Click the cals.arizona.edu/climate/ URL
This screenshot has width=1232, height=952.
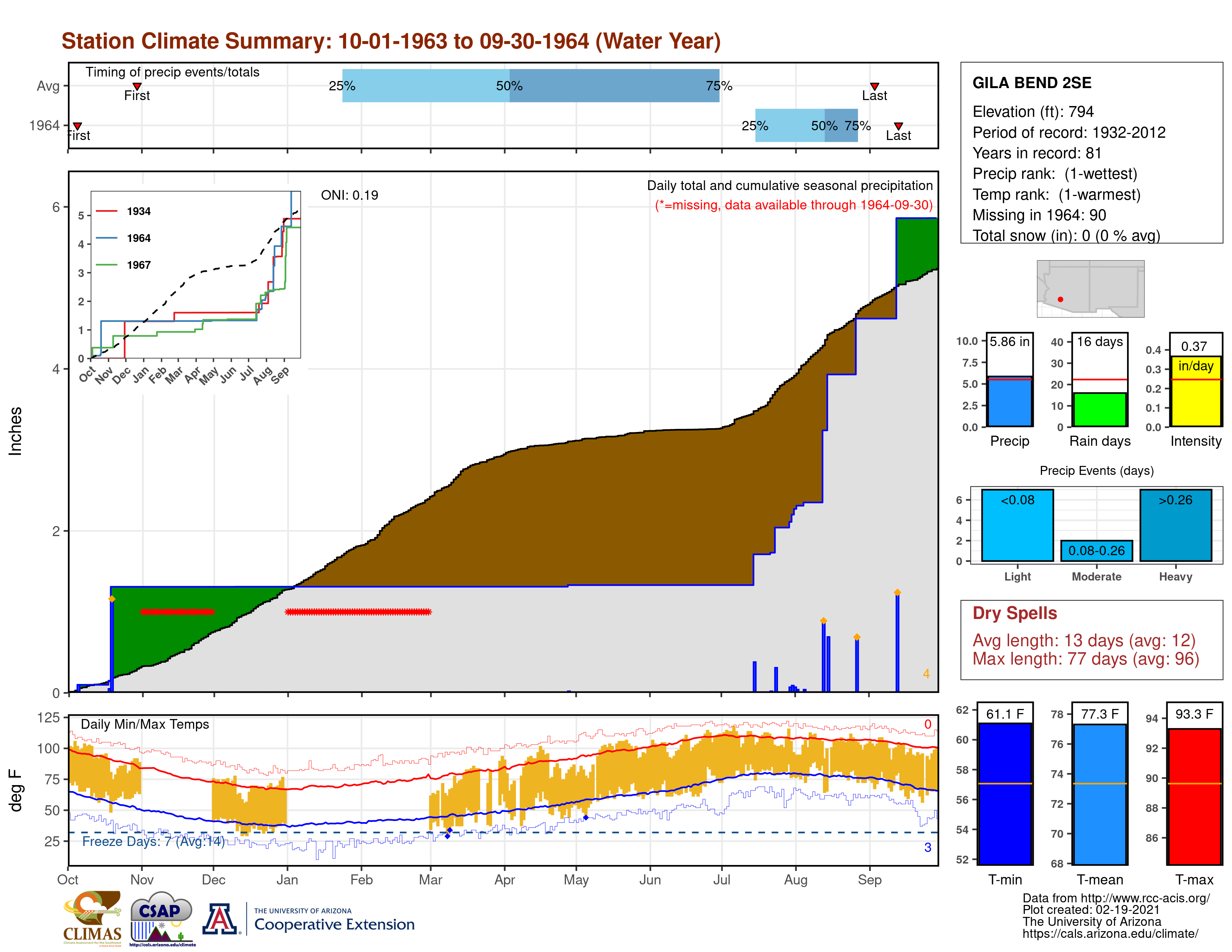click(1110, 933)
